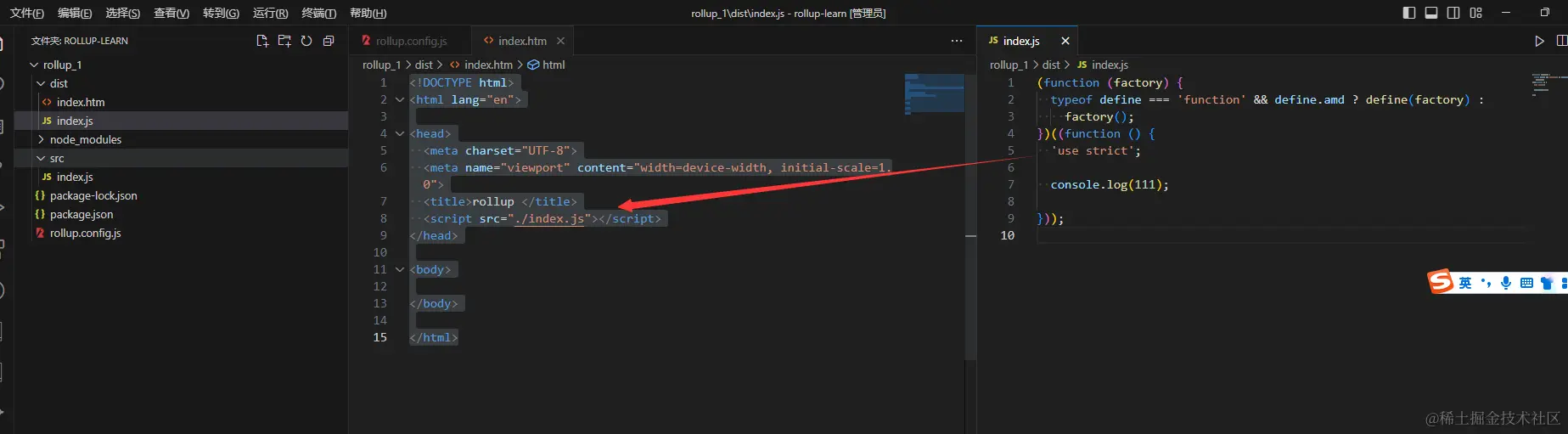Fold the head block on line 4
The image size is (1568, 434).
pos(400,133)
